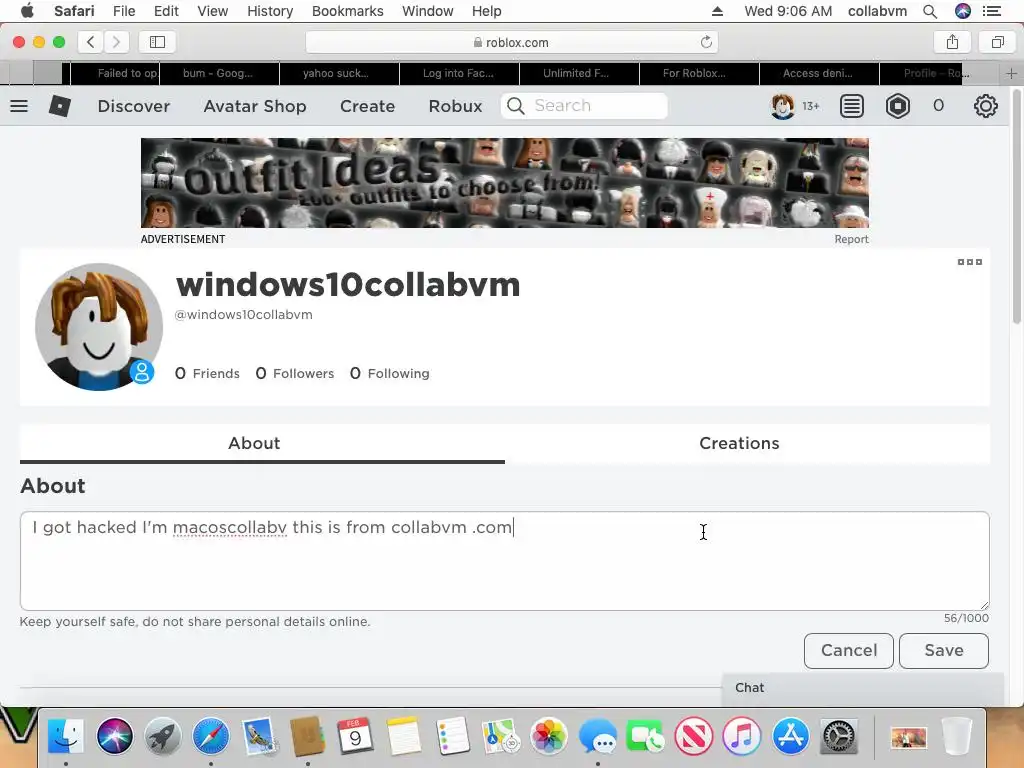Click the magnifier icon in Roblox search
The height and width of the screenshot is (768, 1024).
(516, 106)
